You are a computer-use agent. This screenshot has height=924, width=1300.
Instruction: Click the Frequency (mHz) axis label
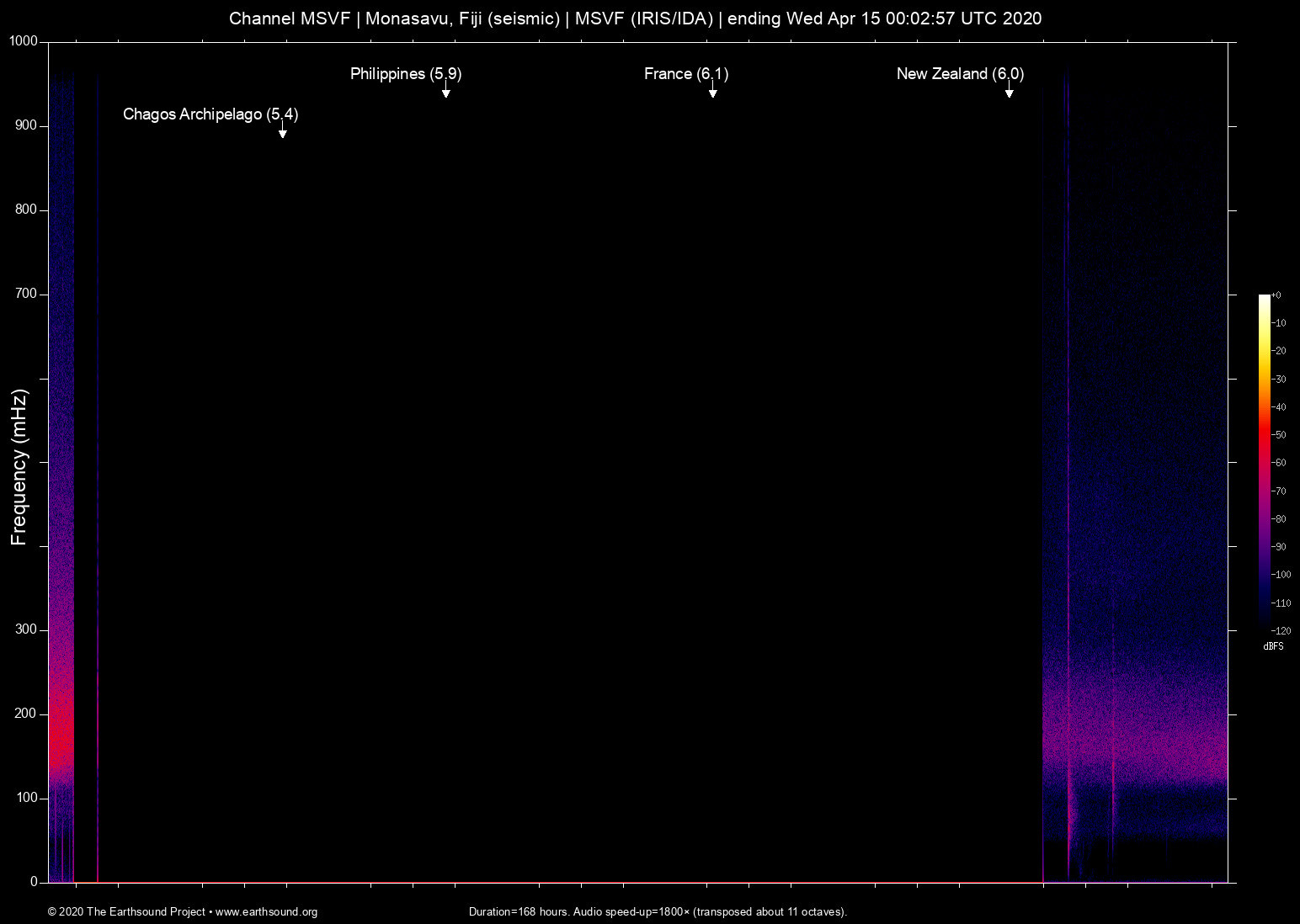tap(19, 467)
